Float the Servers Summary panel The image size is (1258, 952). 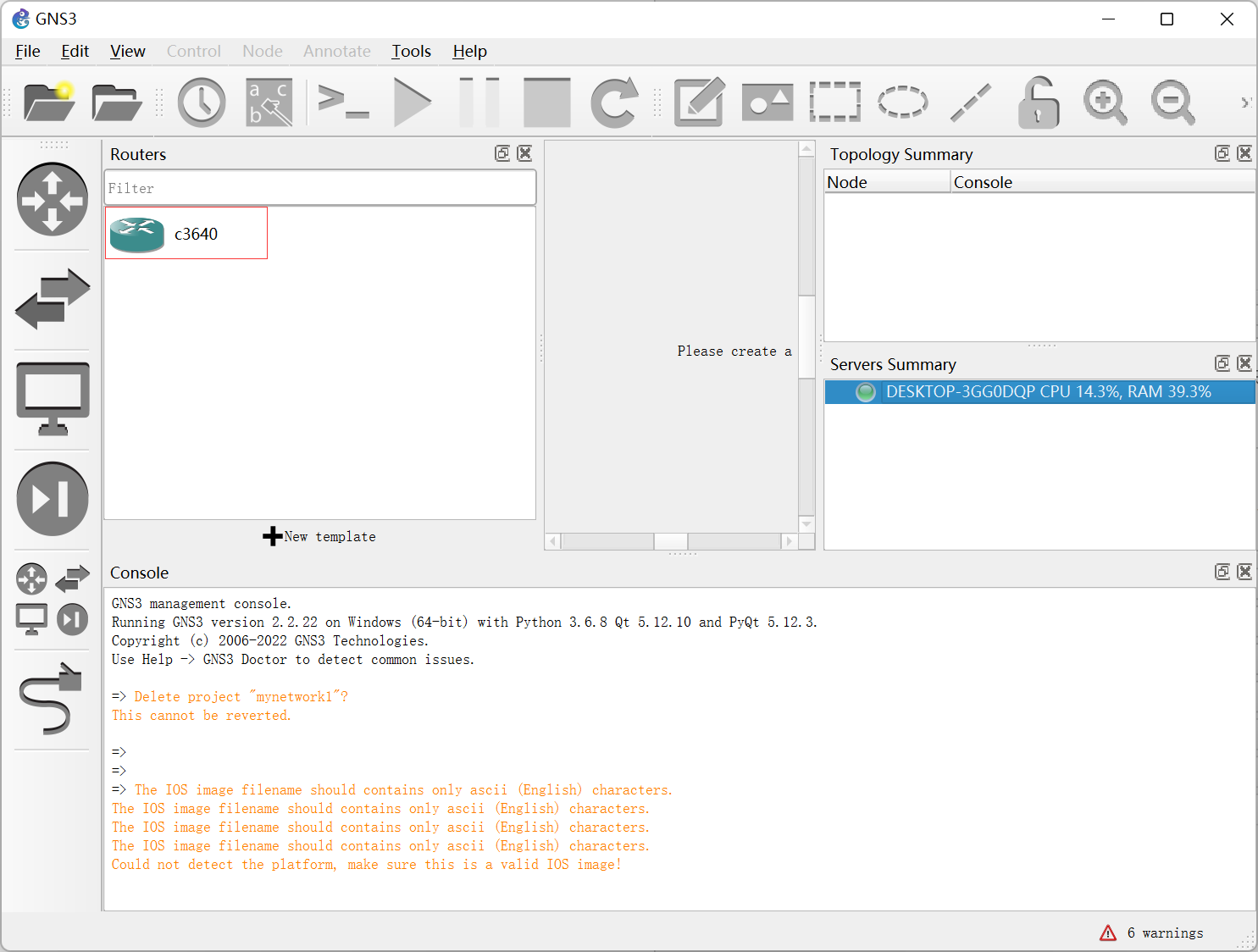pyautogui.click(x=1222, y=363)
